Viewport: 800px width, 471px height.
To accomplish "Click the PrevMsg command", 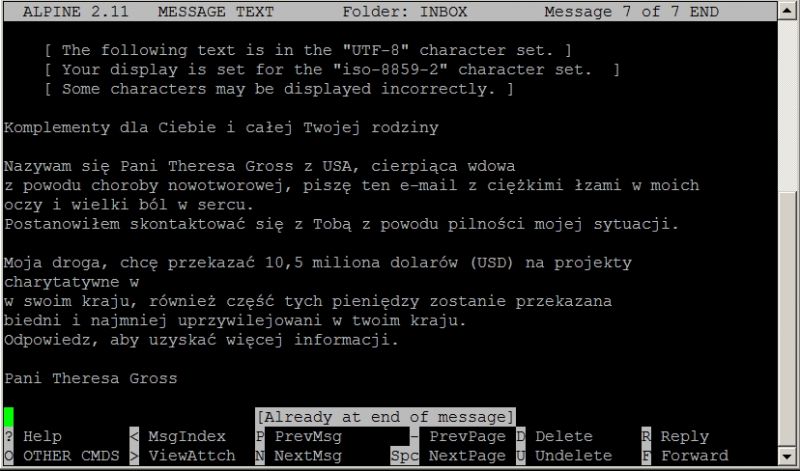I will pyautogui.click(x=308, y=436).
